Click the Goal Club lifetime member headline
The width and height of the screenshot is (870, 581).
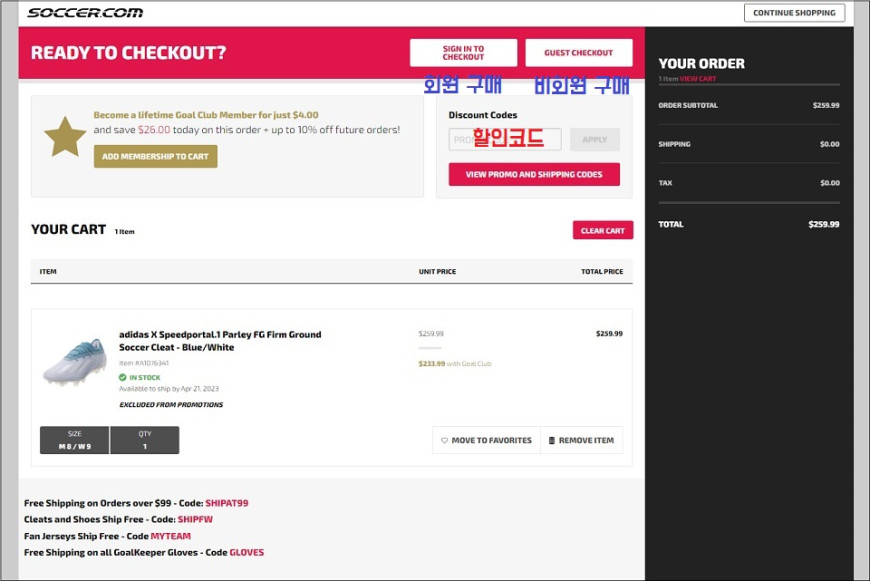pyautogui.click(x=206, y=115)
